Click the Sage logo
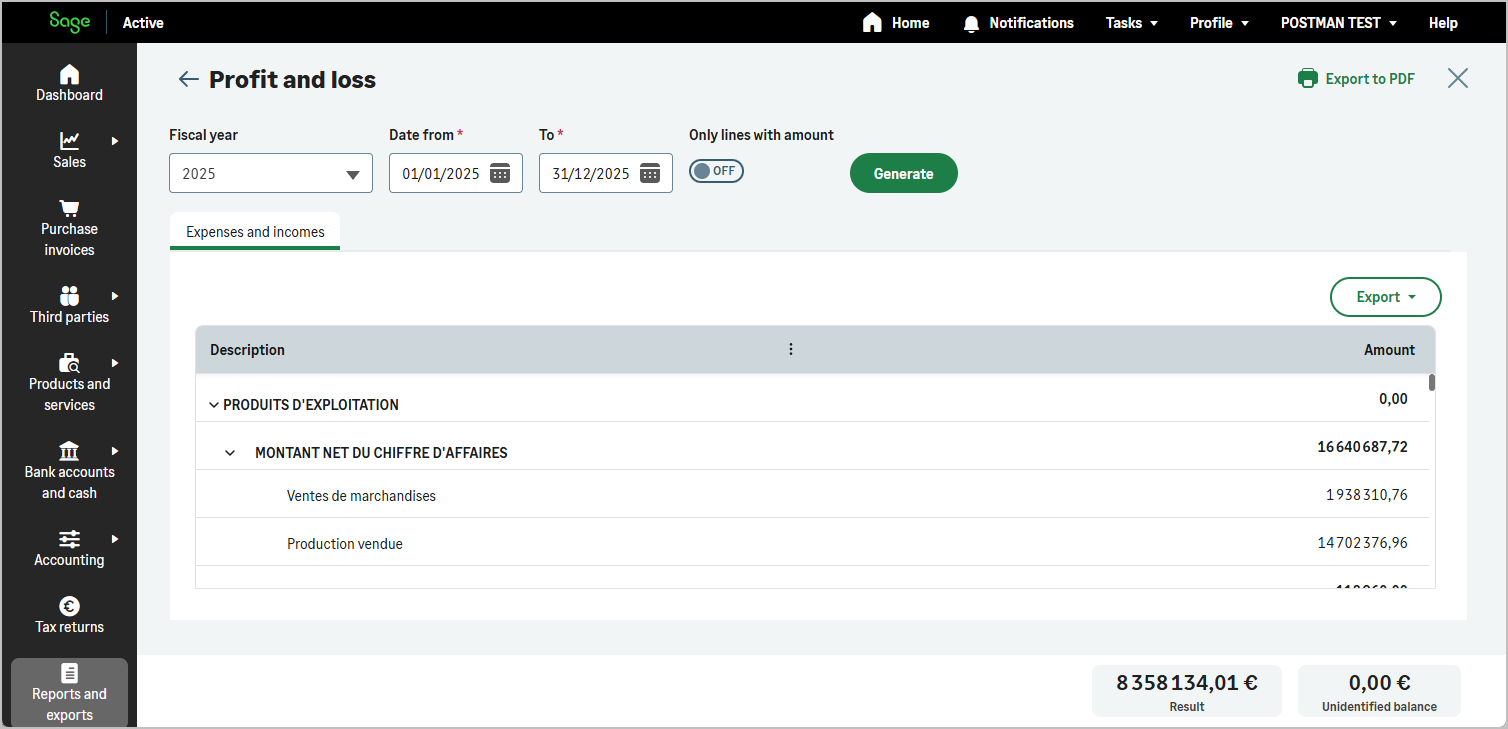 coord(69,22)
